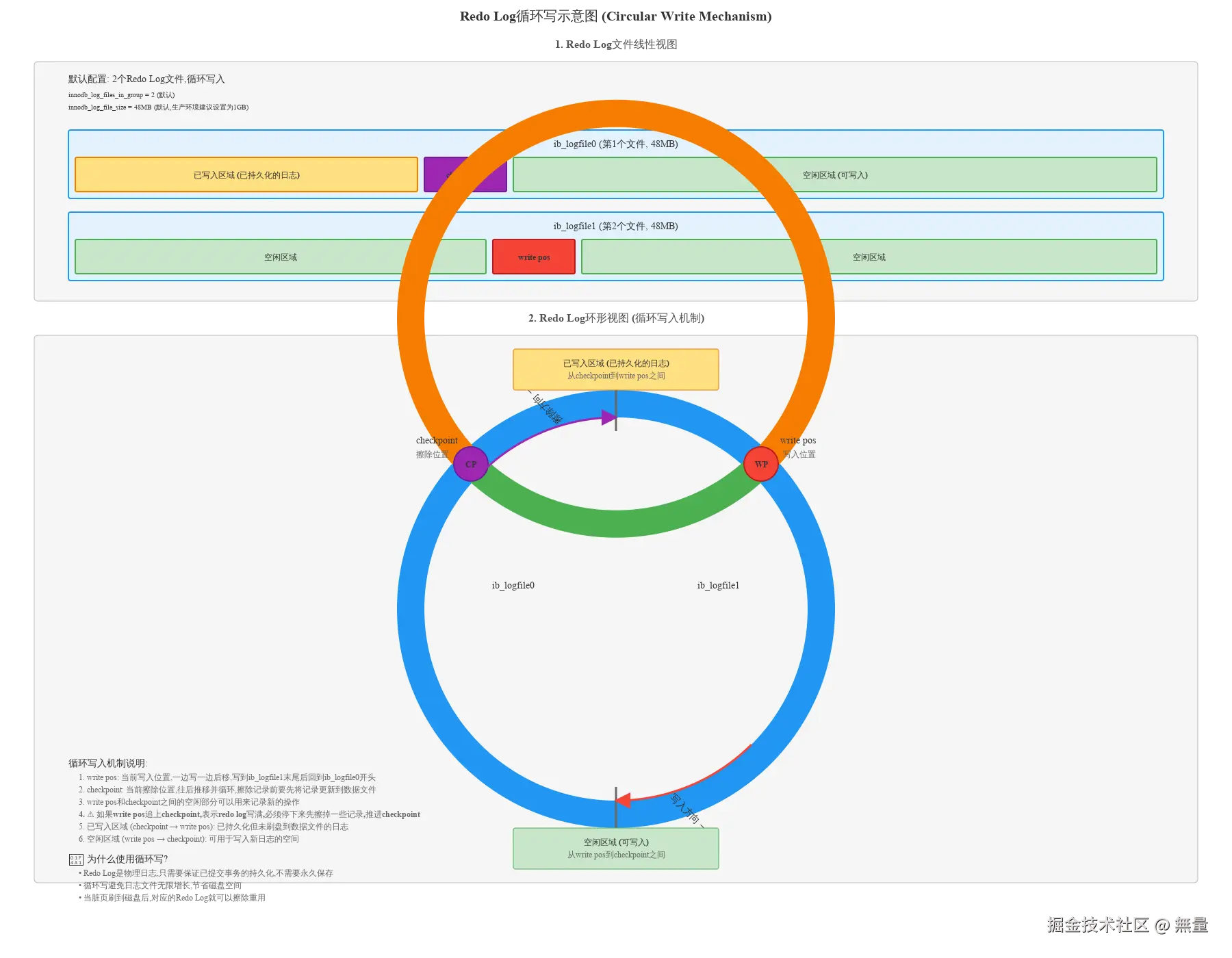Expand the ib_logfile1 (第2个文件, 48MB) header

[615, 226]
